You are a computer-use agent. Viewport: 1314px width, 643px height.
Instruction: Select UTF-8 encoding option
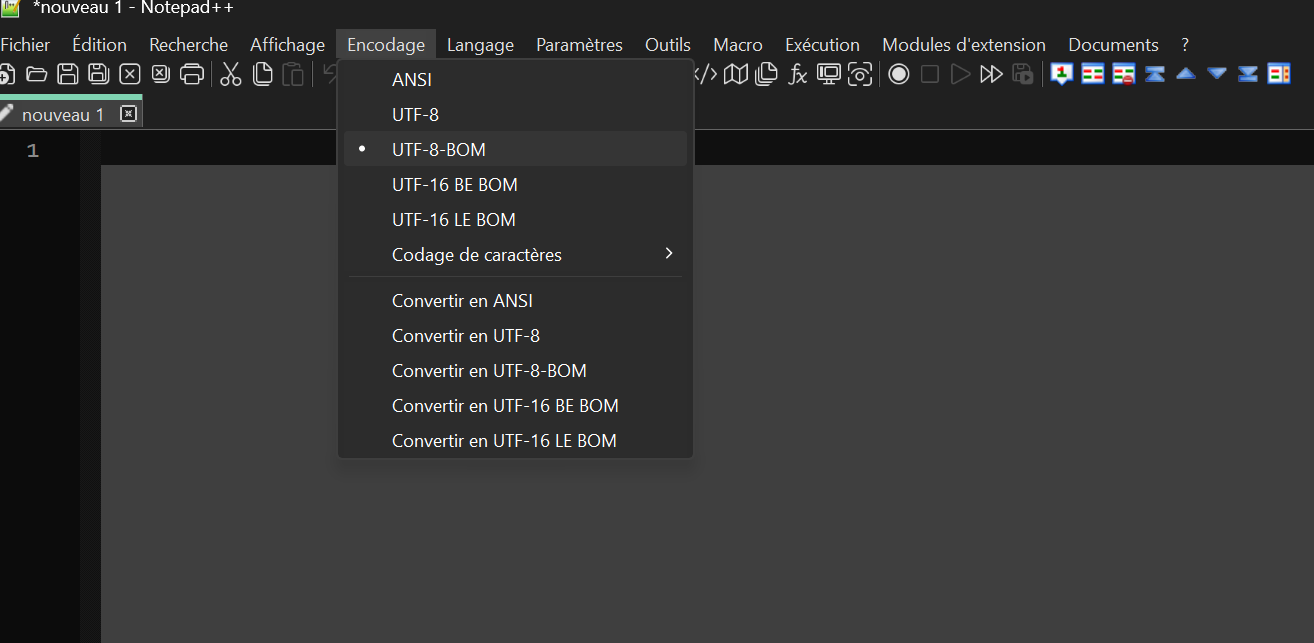click(515, 115)
